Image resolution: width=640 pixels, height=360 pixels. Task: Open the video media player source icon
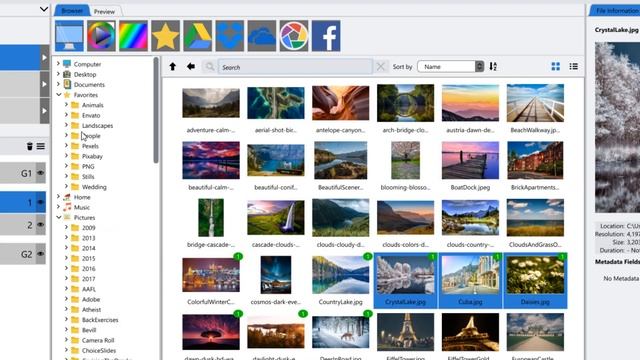(x=101, y=36)
